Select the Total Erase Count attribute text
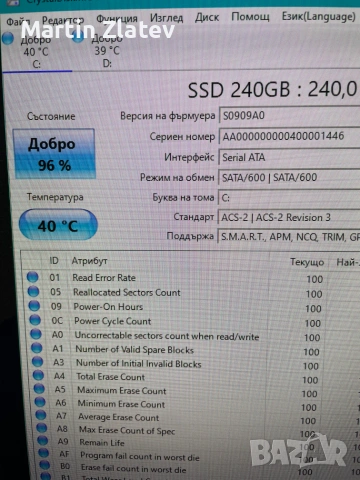The height and width of the screenshot is (480, 360). 111,377
